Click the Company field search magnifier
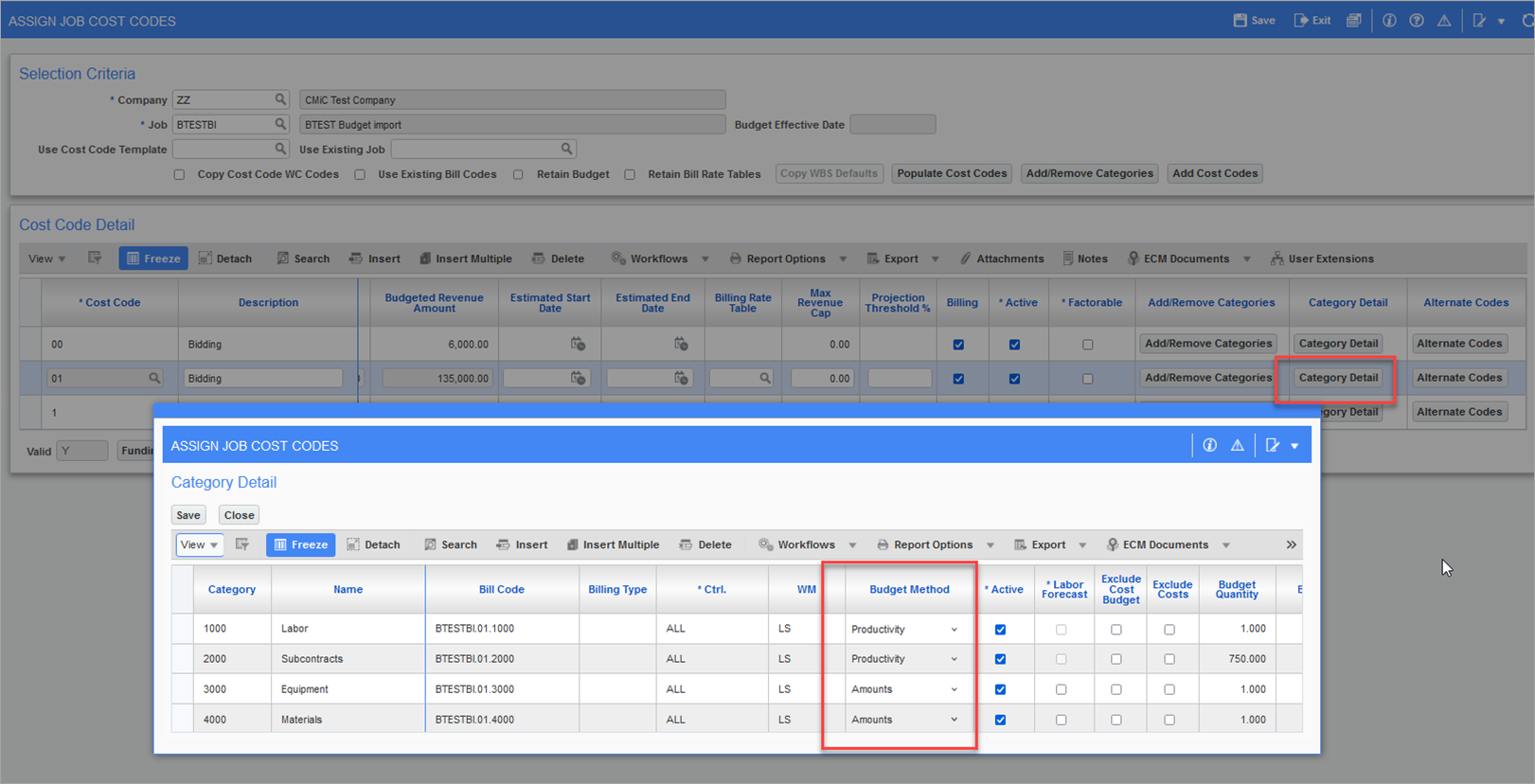The image size is (1535, 784). click(x=280, y=99)
